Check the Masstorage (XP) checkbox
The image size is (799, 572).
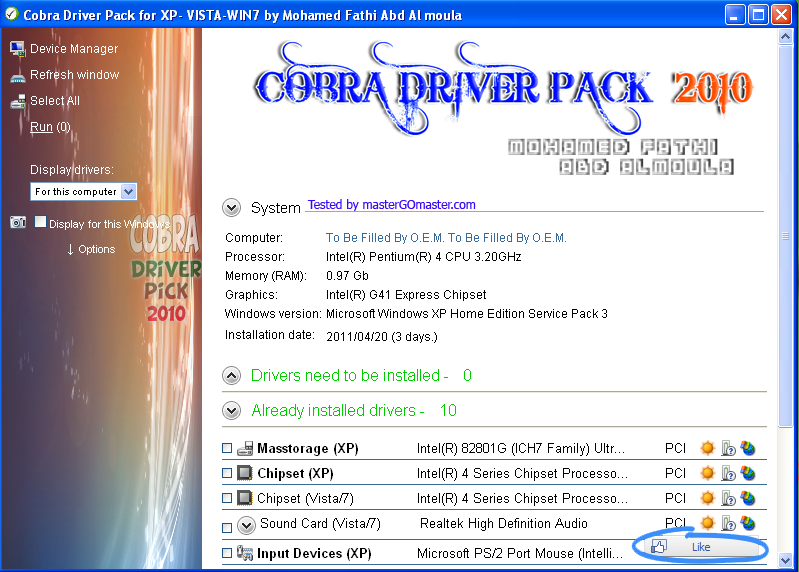[227, 448]
